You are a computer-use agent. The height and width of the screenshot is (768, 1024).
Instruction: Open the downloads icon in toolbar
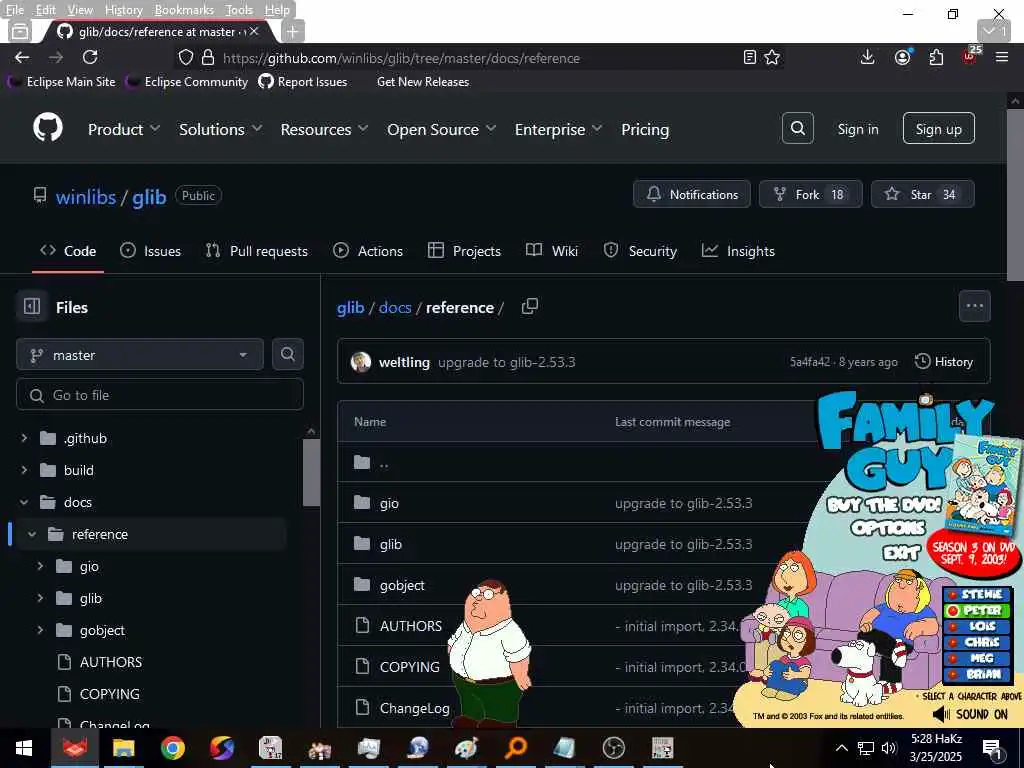click(867, 57)
